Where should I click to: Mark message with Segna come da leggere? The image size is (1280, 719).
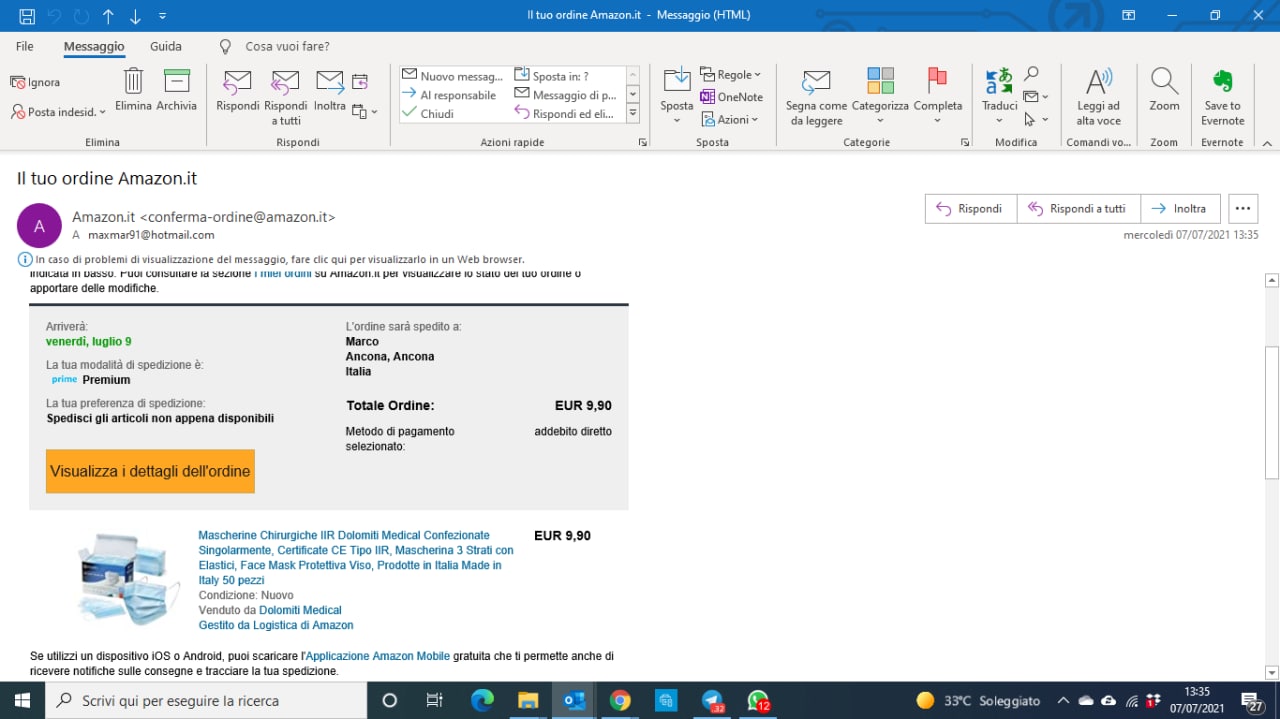click(x=816, y=84)
